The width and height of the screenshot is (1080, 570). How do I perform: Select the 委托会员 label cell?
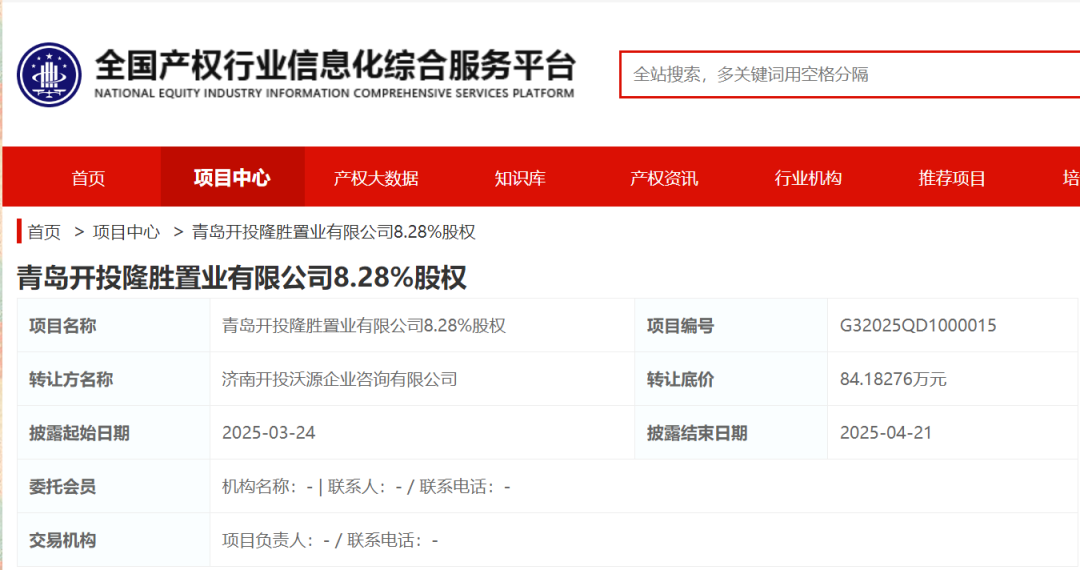(114, 487)
